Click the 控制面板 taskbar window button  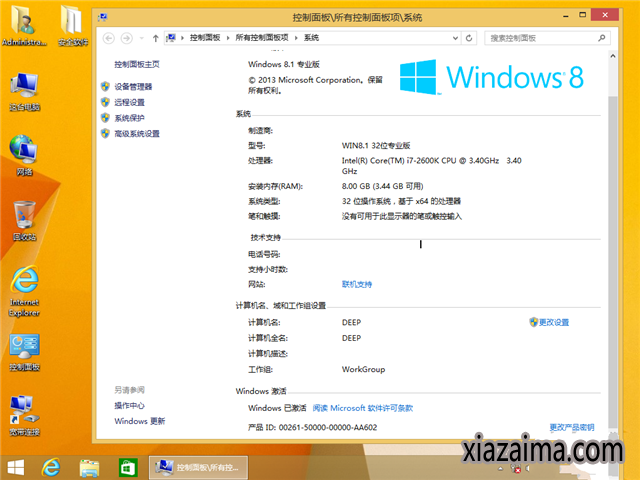coord(198,467)
